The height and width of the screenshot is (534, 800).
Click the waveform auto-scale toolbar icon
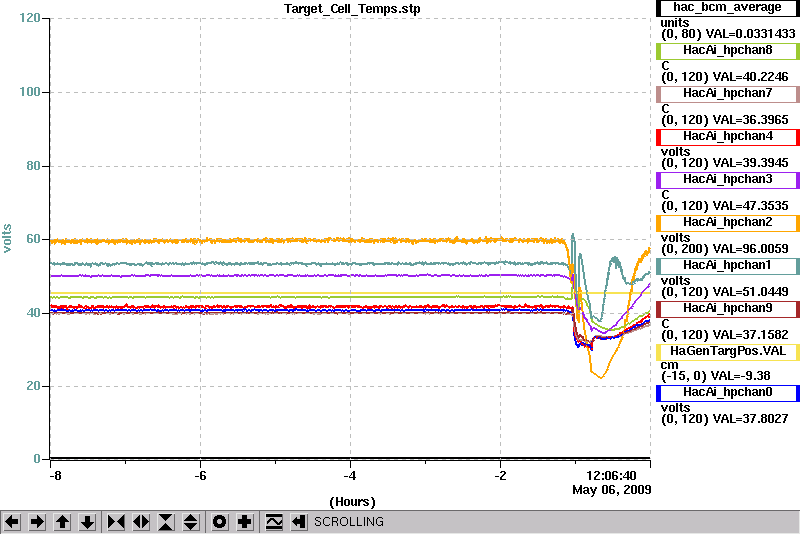(x=274, y=522)
